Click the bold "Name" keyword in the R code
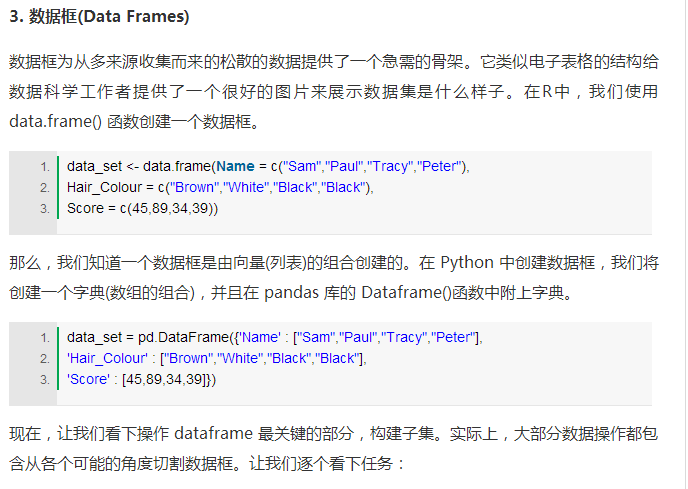The height and width of the screenshot is (489, 688). coord(234,166)
